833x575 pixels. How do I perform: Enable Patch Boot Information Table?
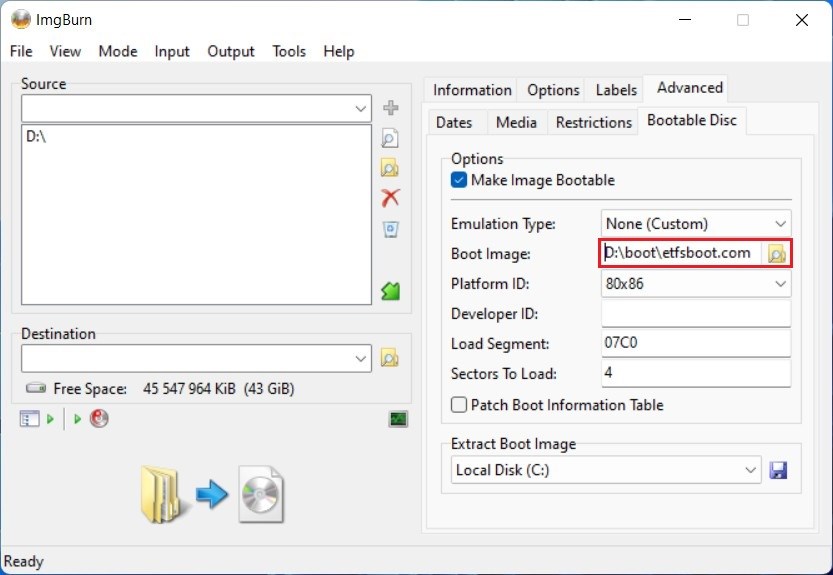(x=459, y=405)
